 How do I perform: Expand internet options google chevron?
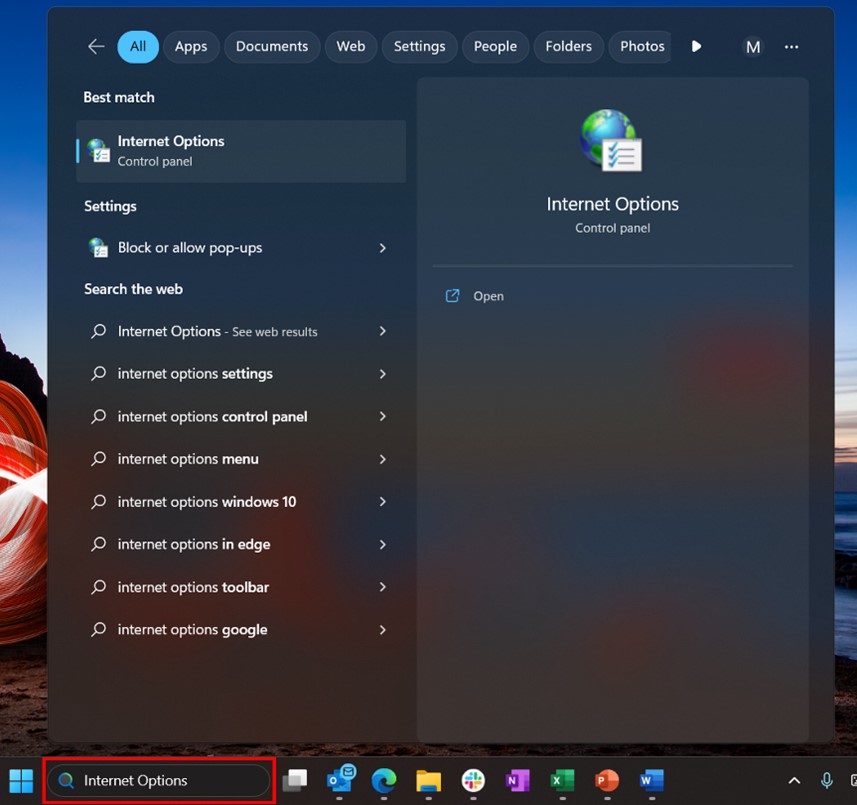383,630
